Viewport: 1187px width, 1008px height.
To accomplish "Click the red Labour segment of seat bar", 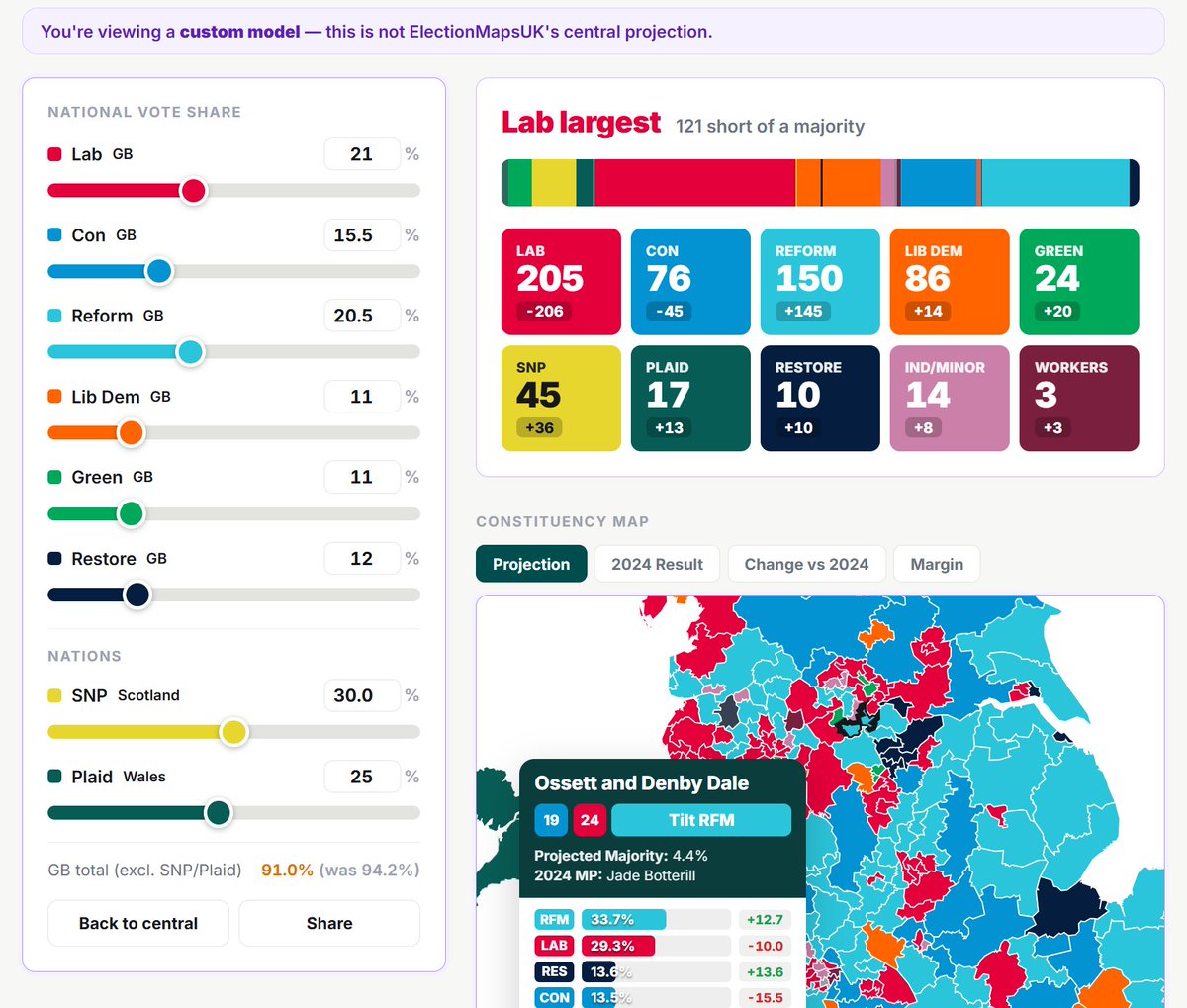I will click(694, 183).
